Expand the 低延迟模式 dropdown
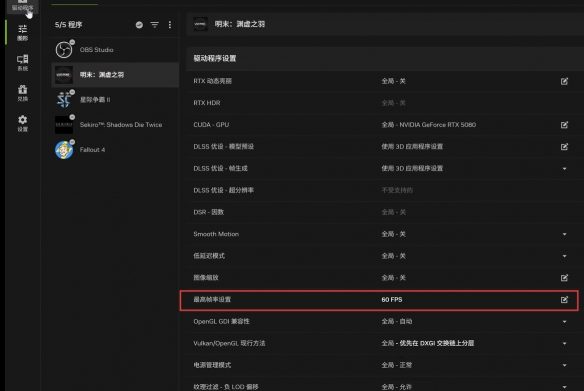Image resolution: width=584 pixels, height=391 pixels. 565,256
